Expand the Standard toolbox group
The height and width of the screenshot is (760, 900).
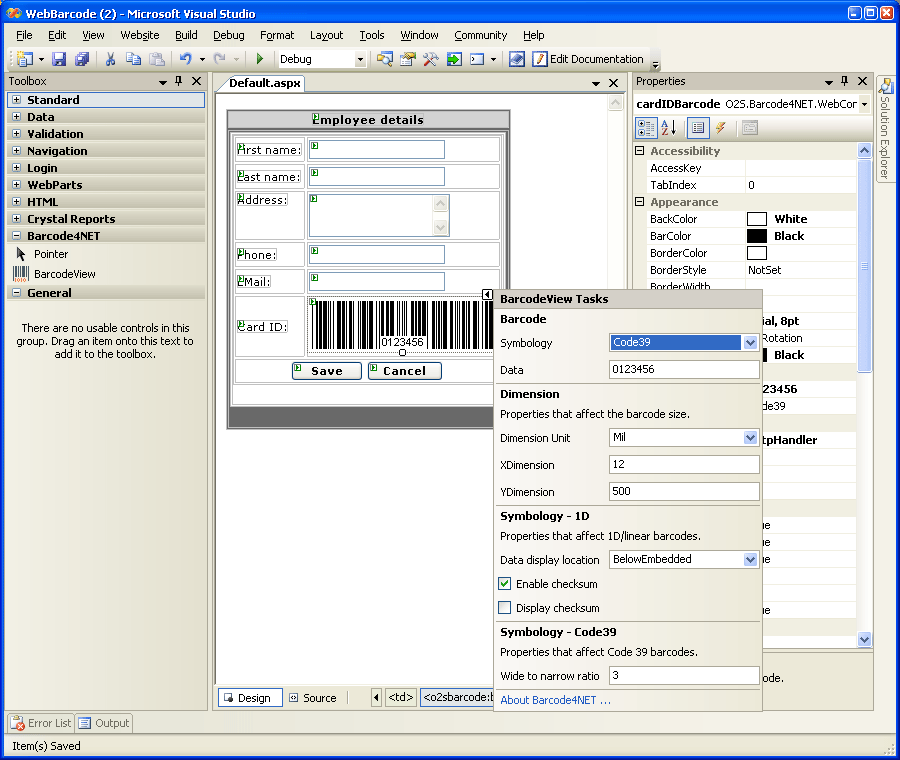point(16,100)
